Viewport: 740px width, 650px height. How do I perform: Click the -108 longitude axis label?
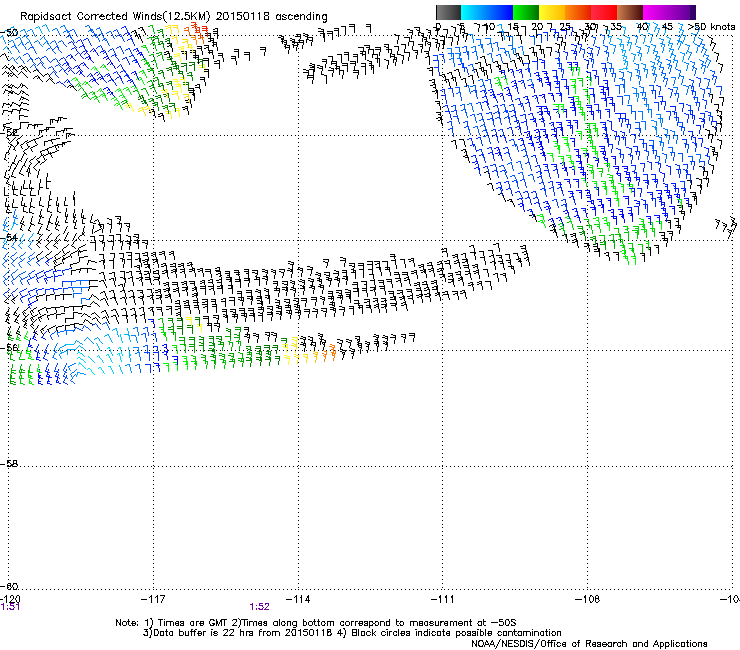coord(588,599)
